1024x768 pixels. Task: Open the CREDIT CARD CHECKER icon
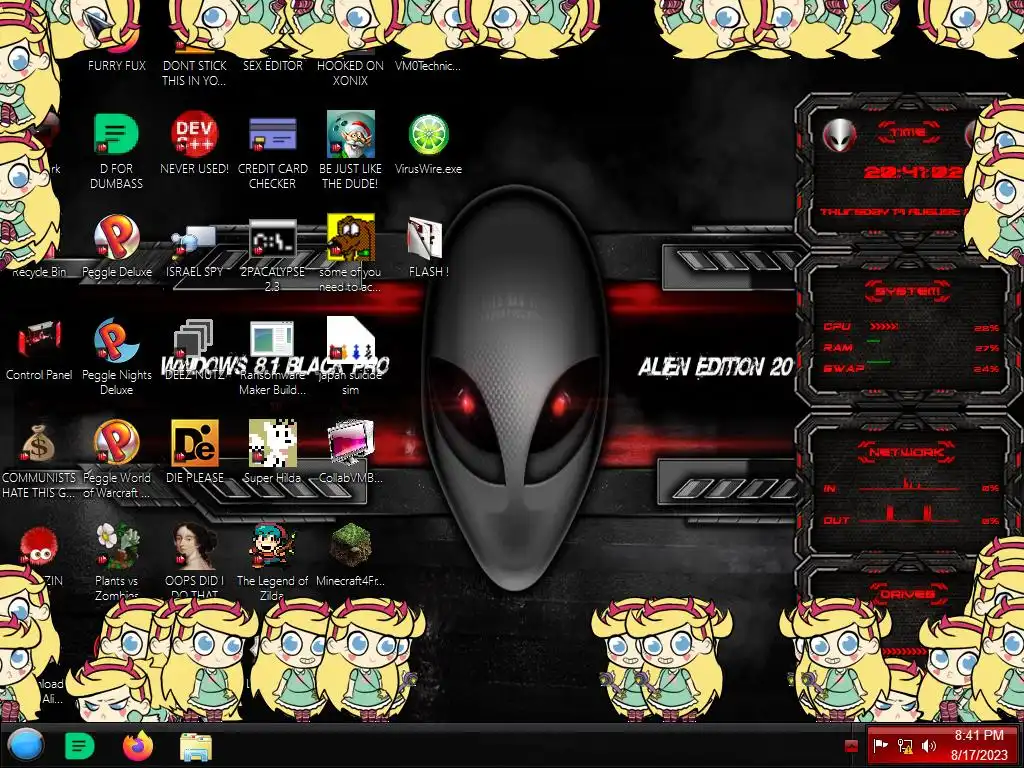[x=272, y=135]
